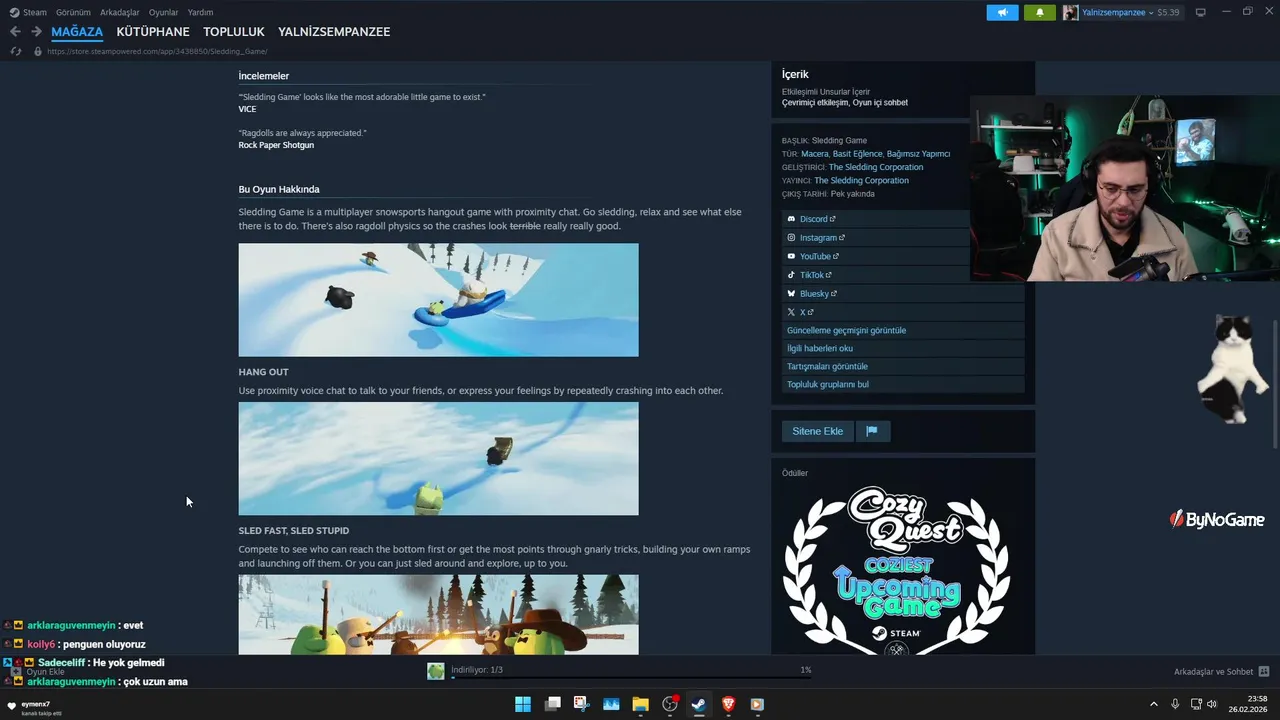
Task: Open the HANG OUT gameplay image
Action: 438,459
